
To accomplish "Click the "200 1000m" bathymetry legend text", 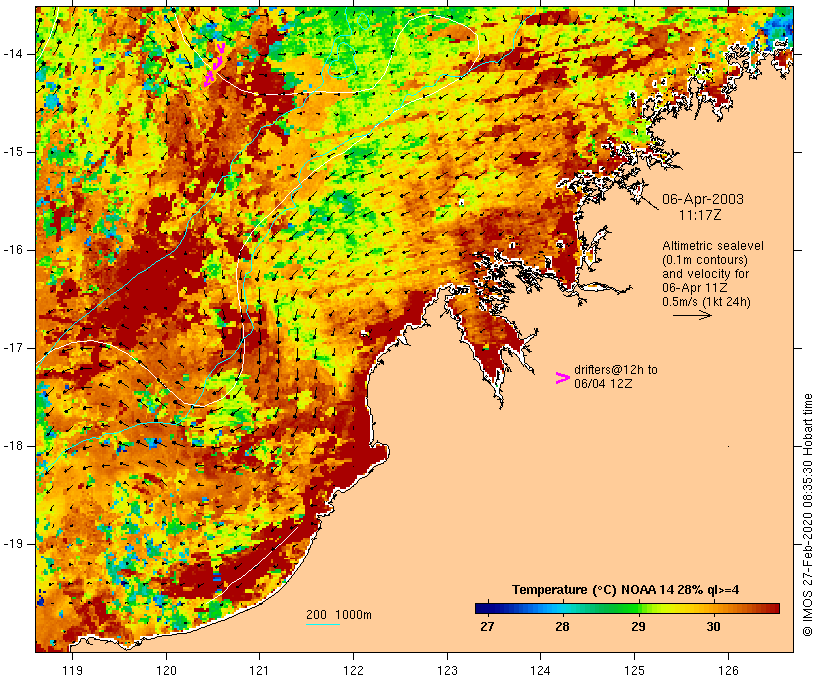I will tap(339, 615).
